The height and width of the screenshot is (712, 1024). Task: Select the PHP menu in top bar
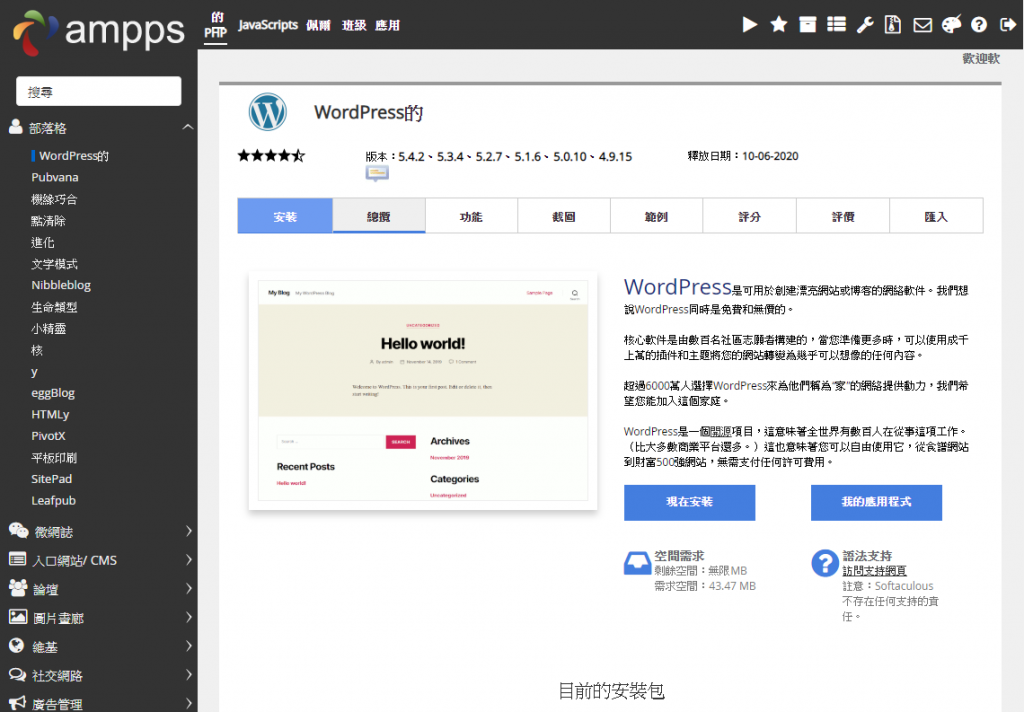[x=216, y=25]
